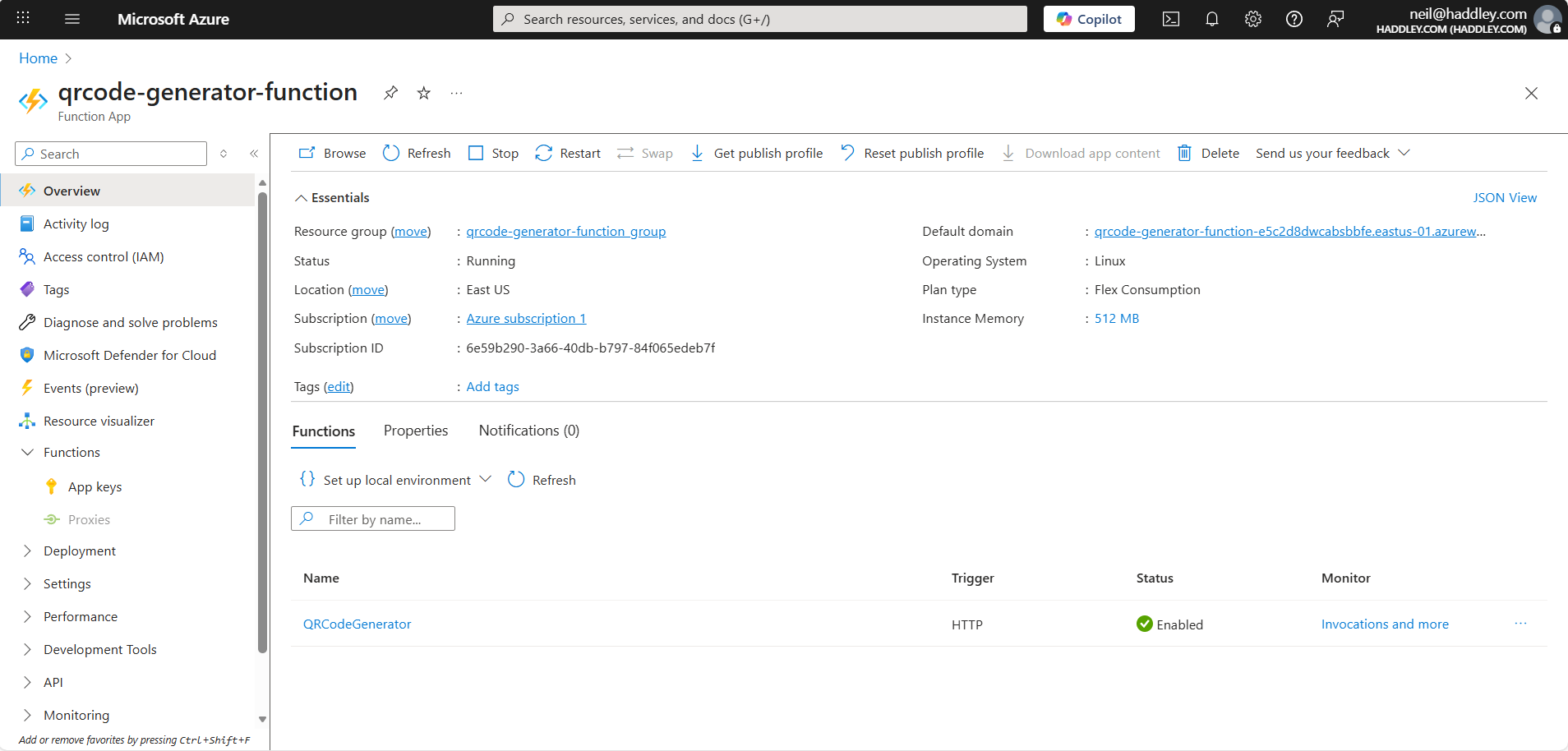This screenshot has width=1568, height=751.
Task: Select Overview in the sidebar
Action: (127, 191)
